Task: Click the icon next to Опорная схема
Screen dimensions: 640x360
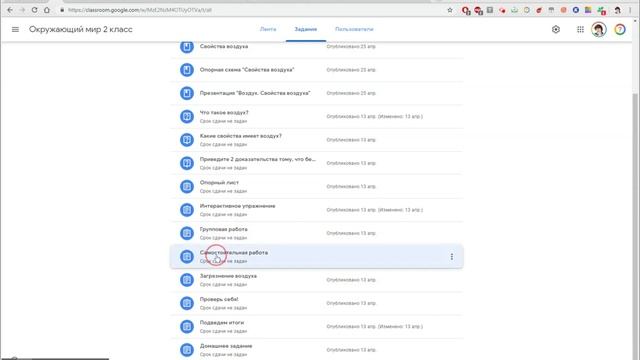Action: pos(187,70)
